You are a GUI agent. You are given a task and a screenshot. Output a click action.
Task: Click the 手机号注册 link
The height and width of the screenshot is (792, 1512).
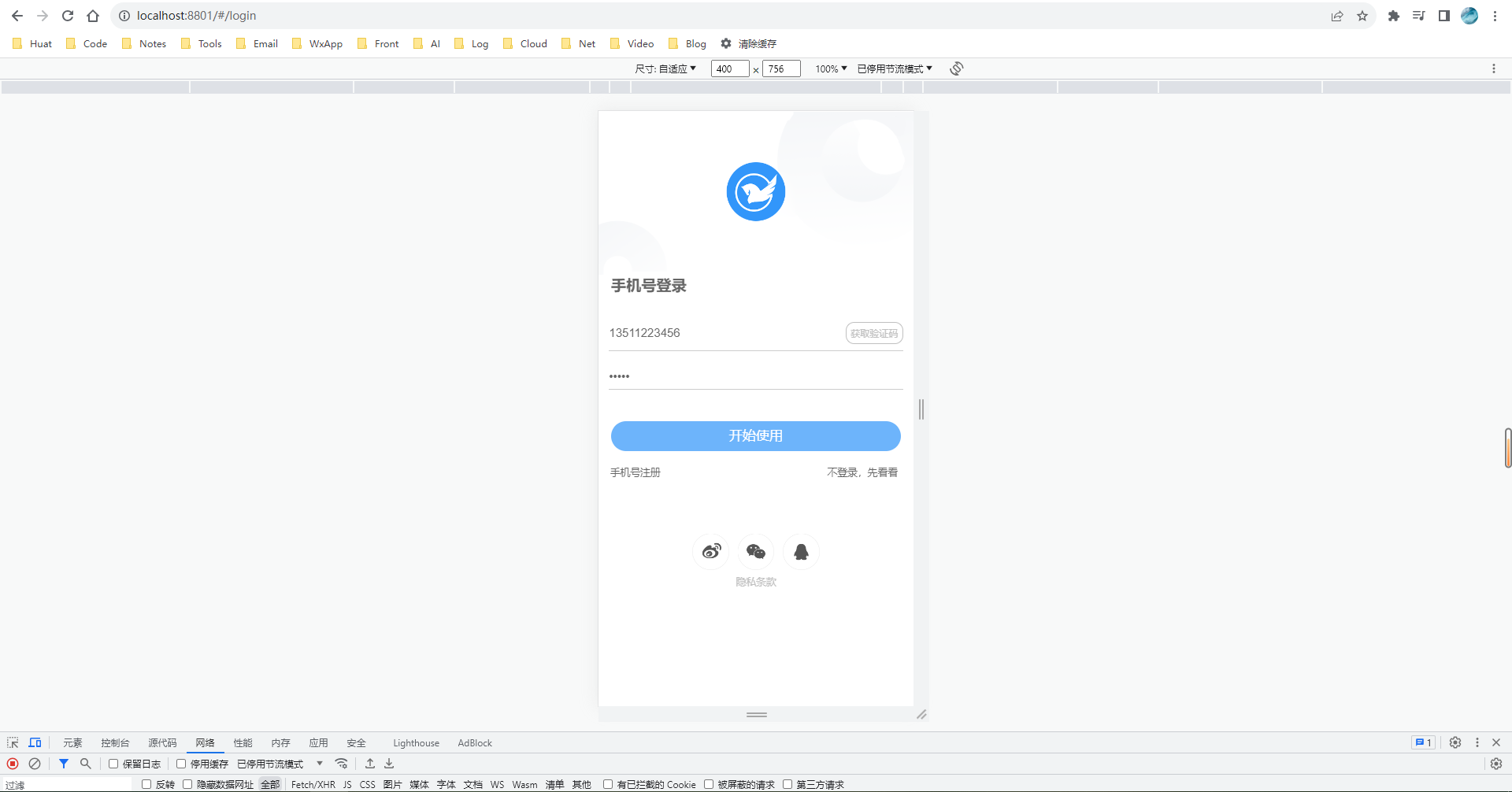tap(636, 472)
